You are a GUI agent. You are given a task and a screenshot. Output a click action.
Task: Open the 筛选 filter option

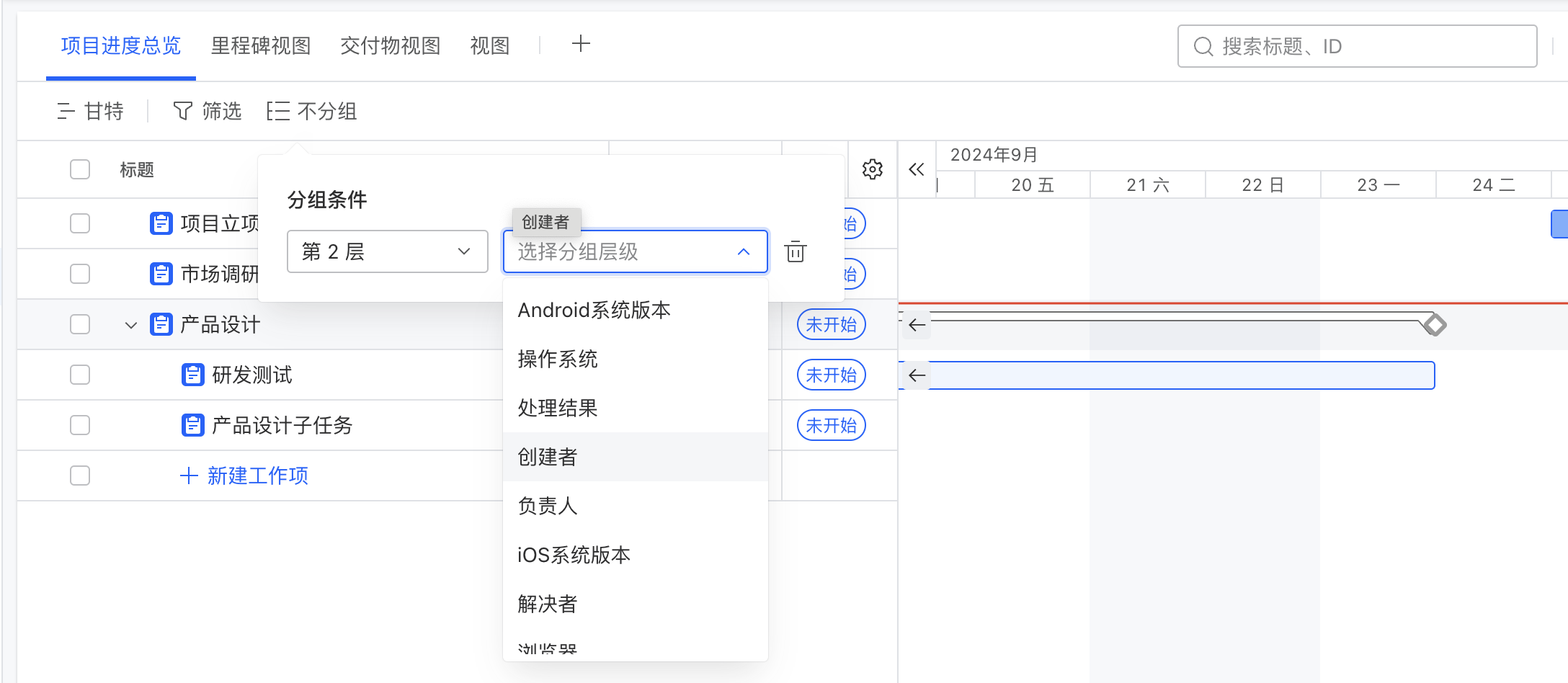pyautogui.click(x=208, y=111)
